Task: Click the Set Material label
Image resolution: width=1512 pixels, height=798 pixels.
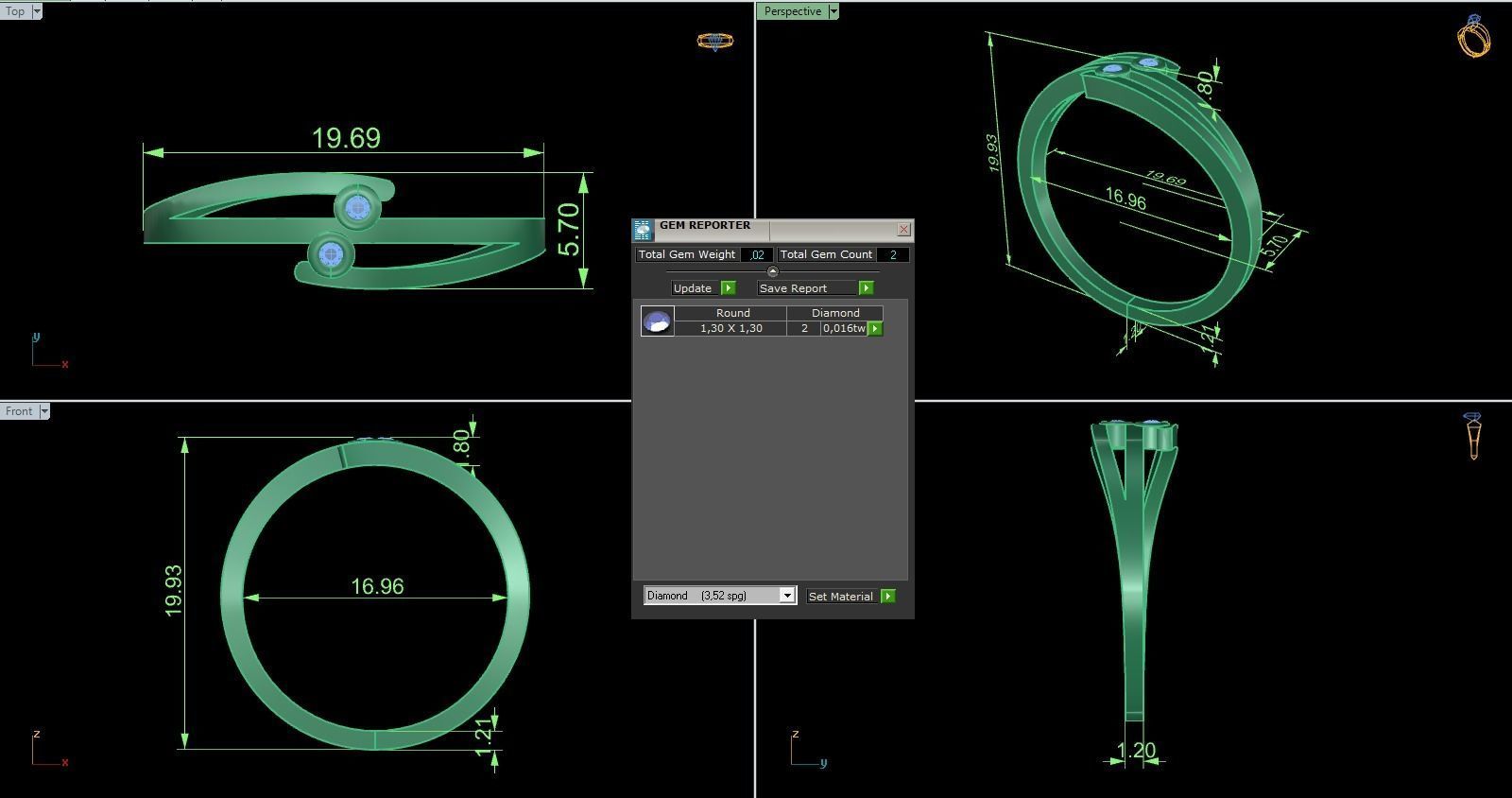Action: point(840,597)
